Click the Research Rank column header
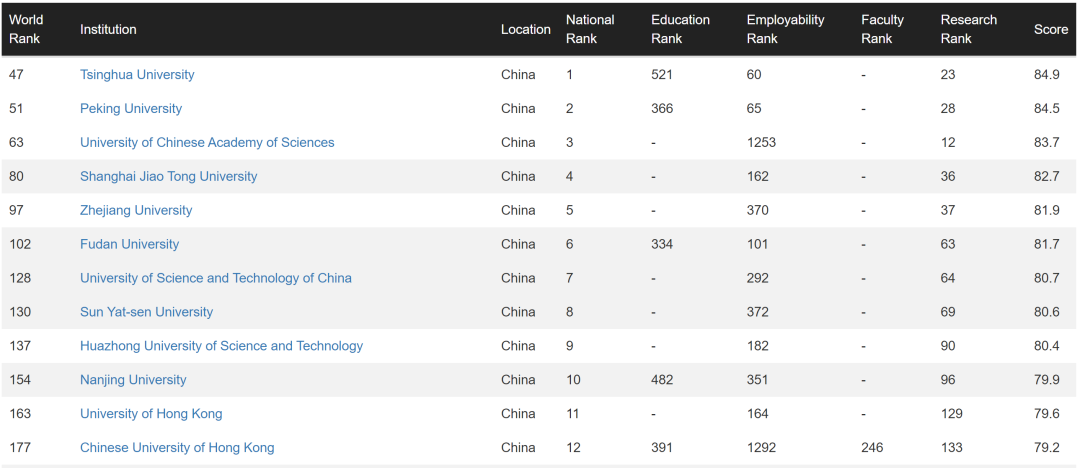1080x468 pixels. point(968,29)
